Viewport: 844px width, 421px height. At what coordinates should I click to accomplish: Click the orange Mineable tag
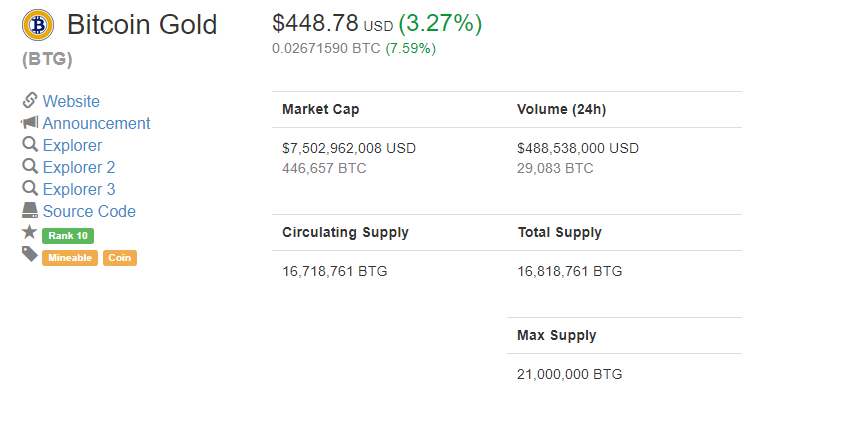point(70,258)
